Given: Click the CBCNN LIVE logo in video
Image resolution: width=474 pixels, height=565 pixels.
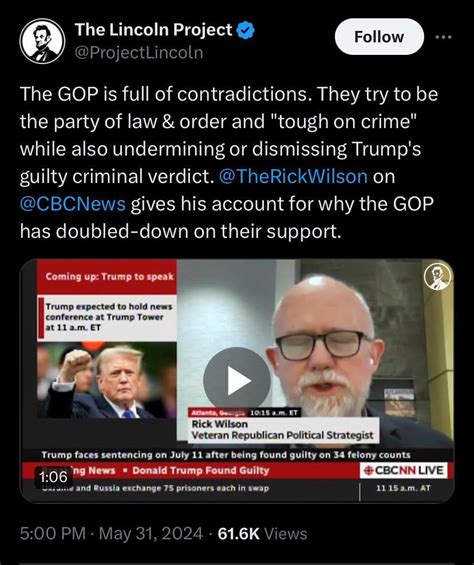Looking at the screenshot, I should click(403, 470).
